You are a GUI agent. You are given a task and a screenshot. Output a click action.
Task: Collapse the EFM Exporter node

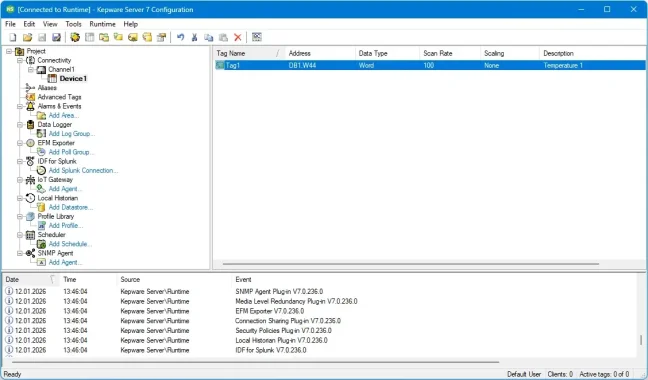tap(19, 143)
